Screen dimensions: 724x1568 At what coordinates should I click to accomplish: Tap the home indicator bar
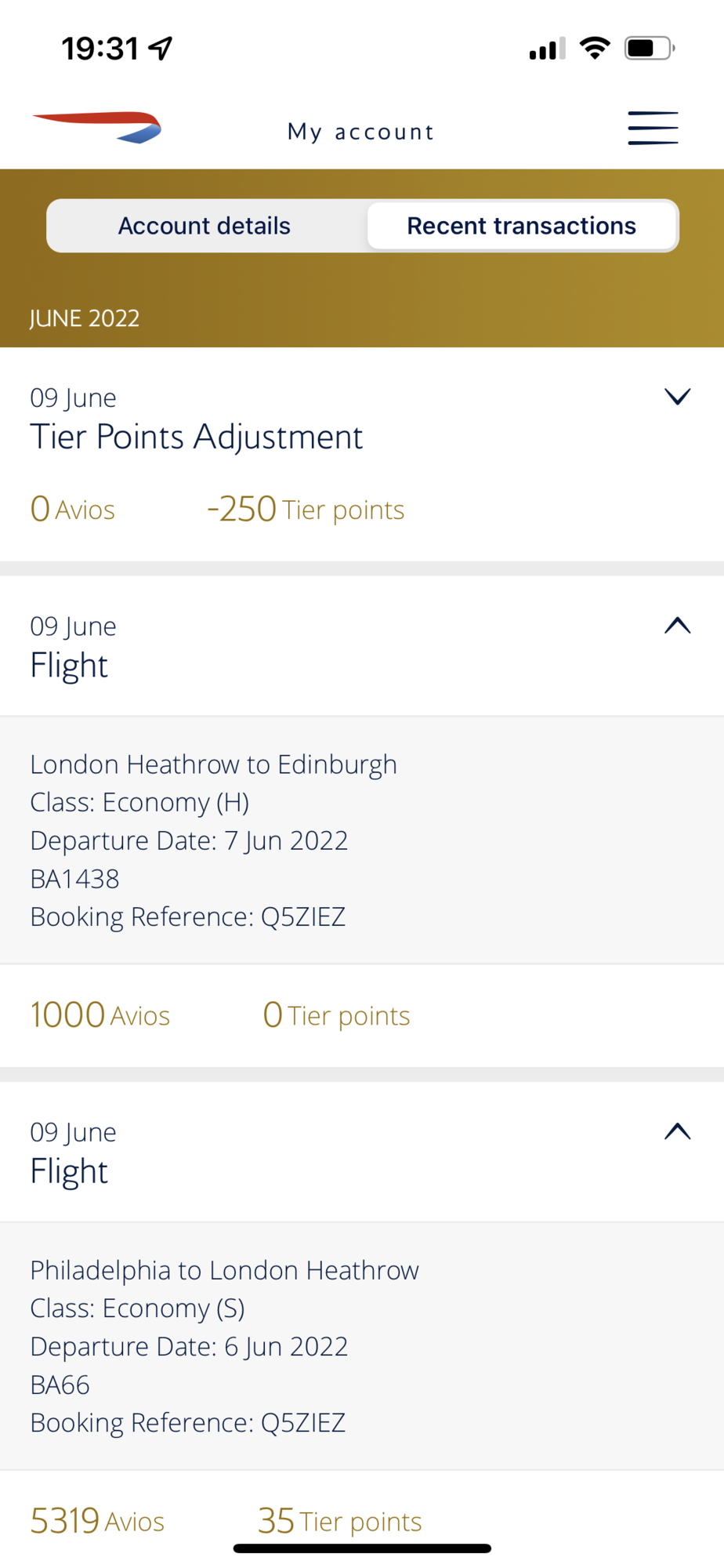point(362,1548)
